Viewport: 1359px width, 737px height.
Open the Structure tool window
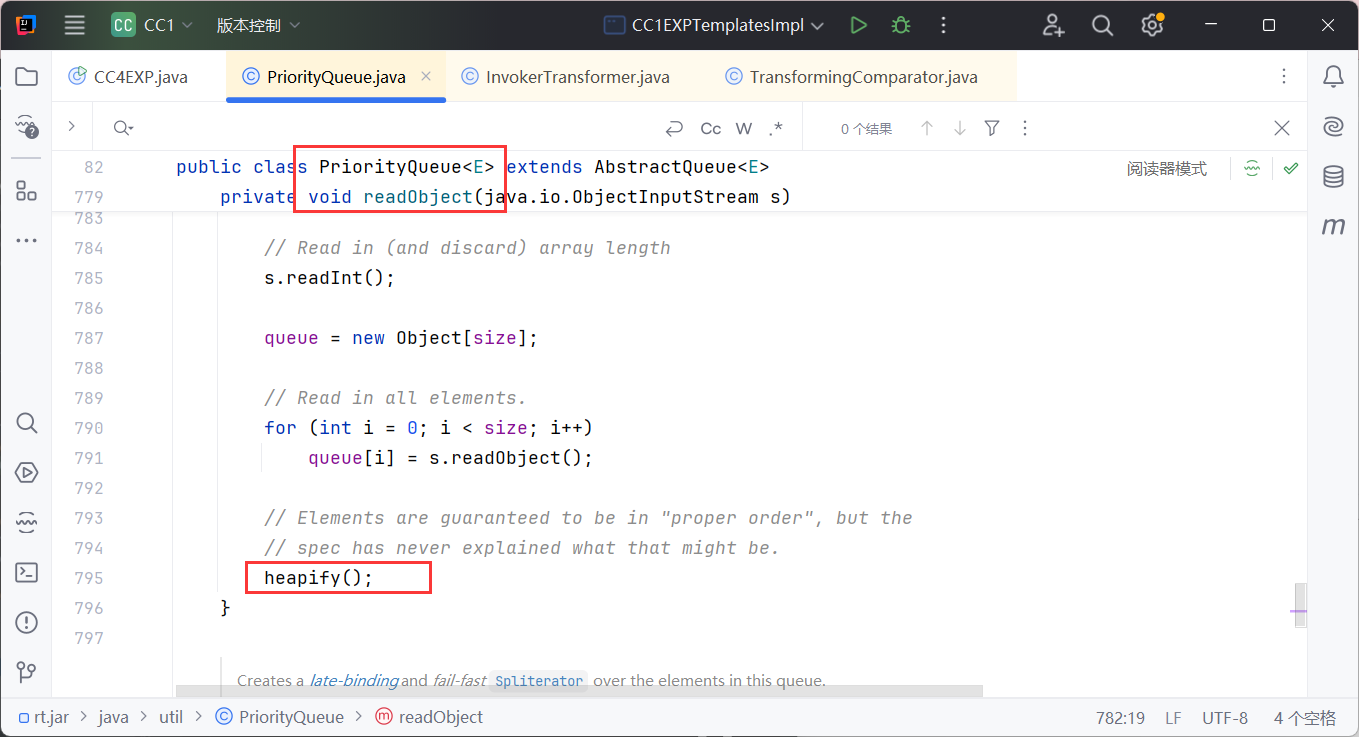pos(27,192)
